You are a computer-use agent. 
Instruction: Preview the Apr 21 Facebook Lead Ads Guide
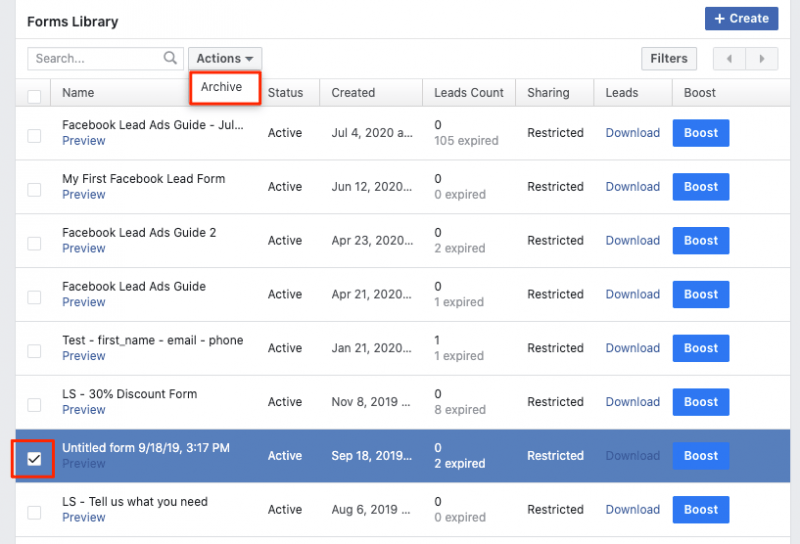coord(84,302)
